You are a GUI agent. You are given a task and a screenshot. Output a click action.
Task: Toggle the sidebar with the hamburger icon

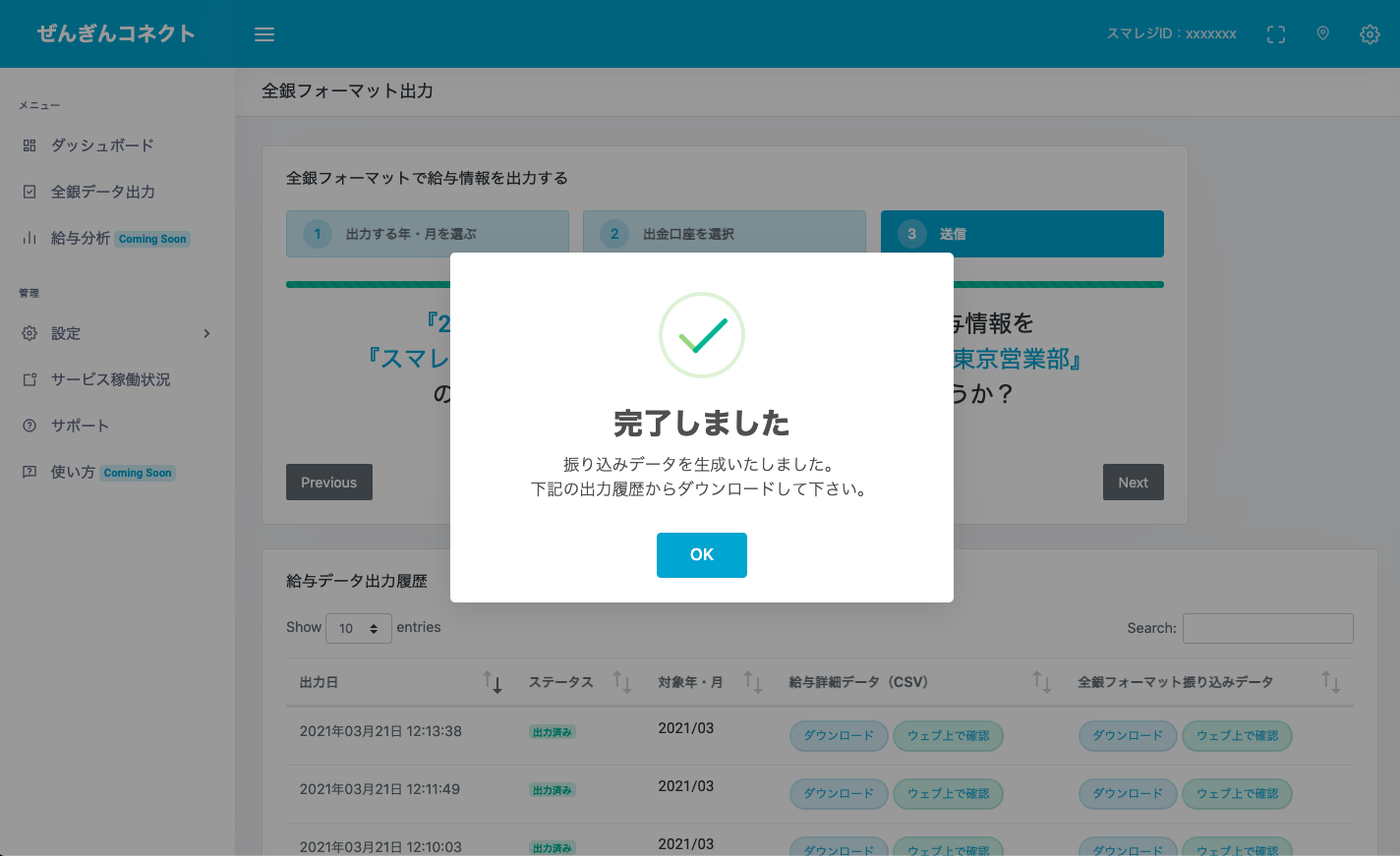[x=263, y=33]
